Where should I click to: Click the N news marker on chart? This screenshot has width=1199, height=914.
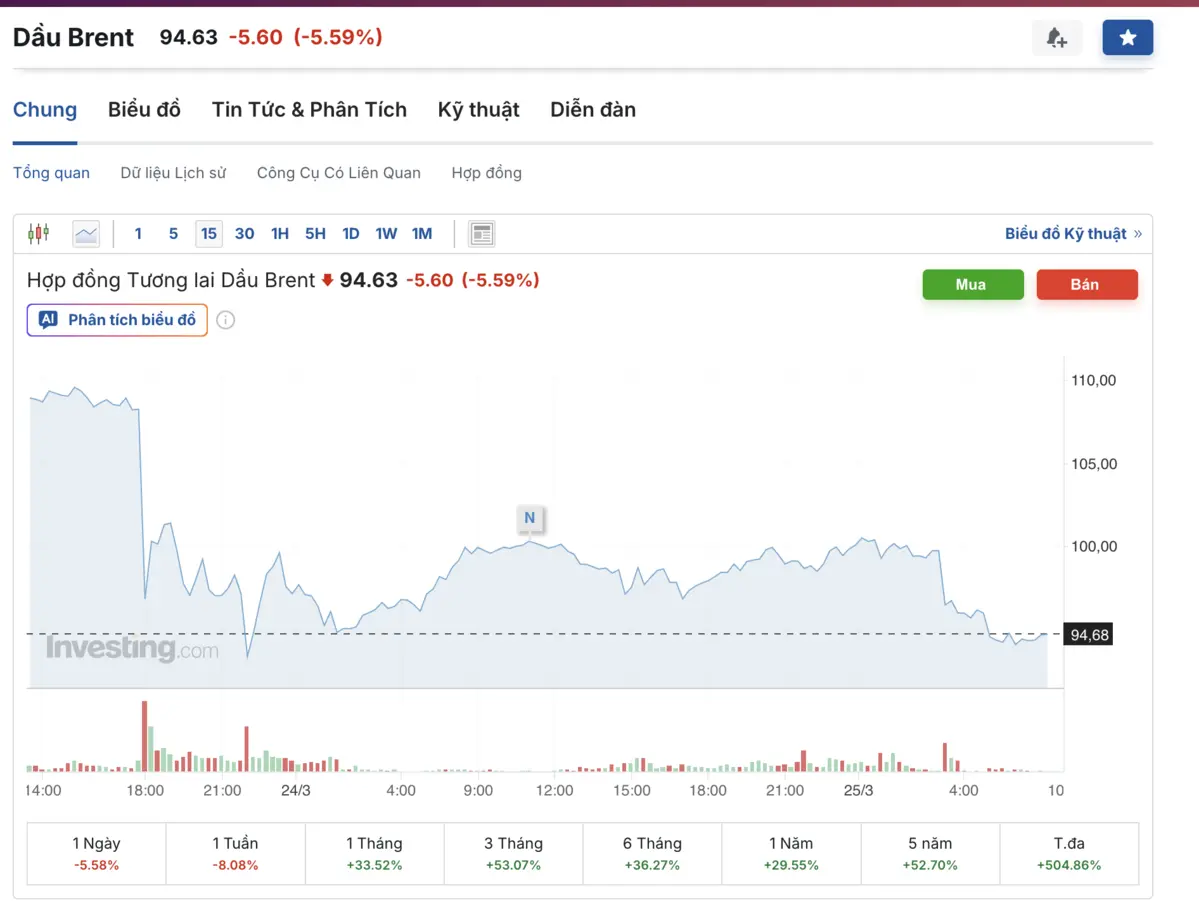point(529,518)
